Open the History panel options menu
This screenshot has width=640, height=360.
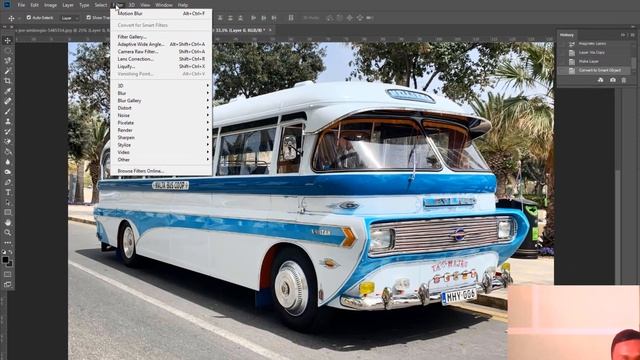632,35
